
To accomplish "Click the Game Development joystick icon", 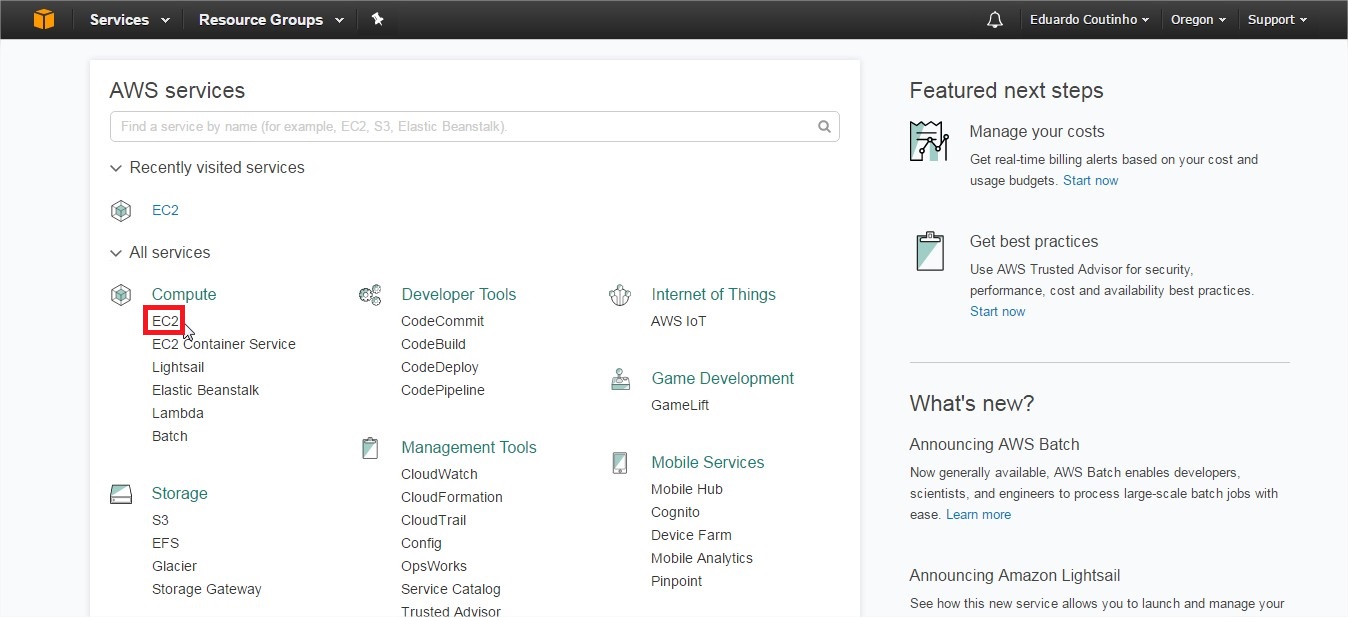I will (x=620, y=379).
